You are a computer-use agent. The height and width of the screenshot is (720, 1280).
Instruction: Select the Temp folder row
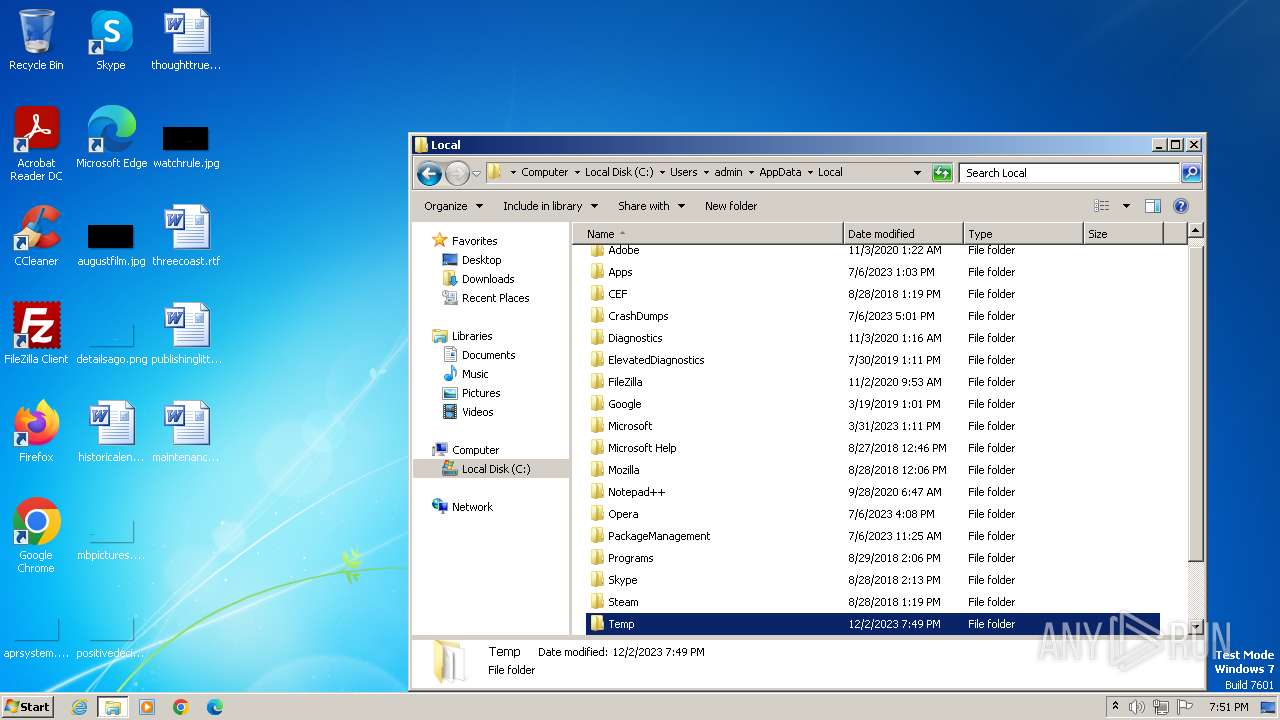click(872, 624)
